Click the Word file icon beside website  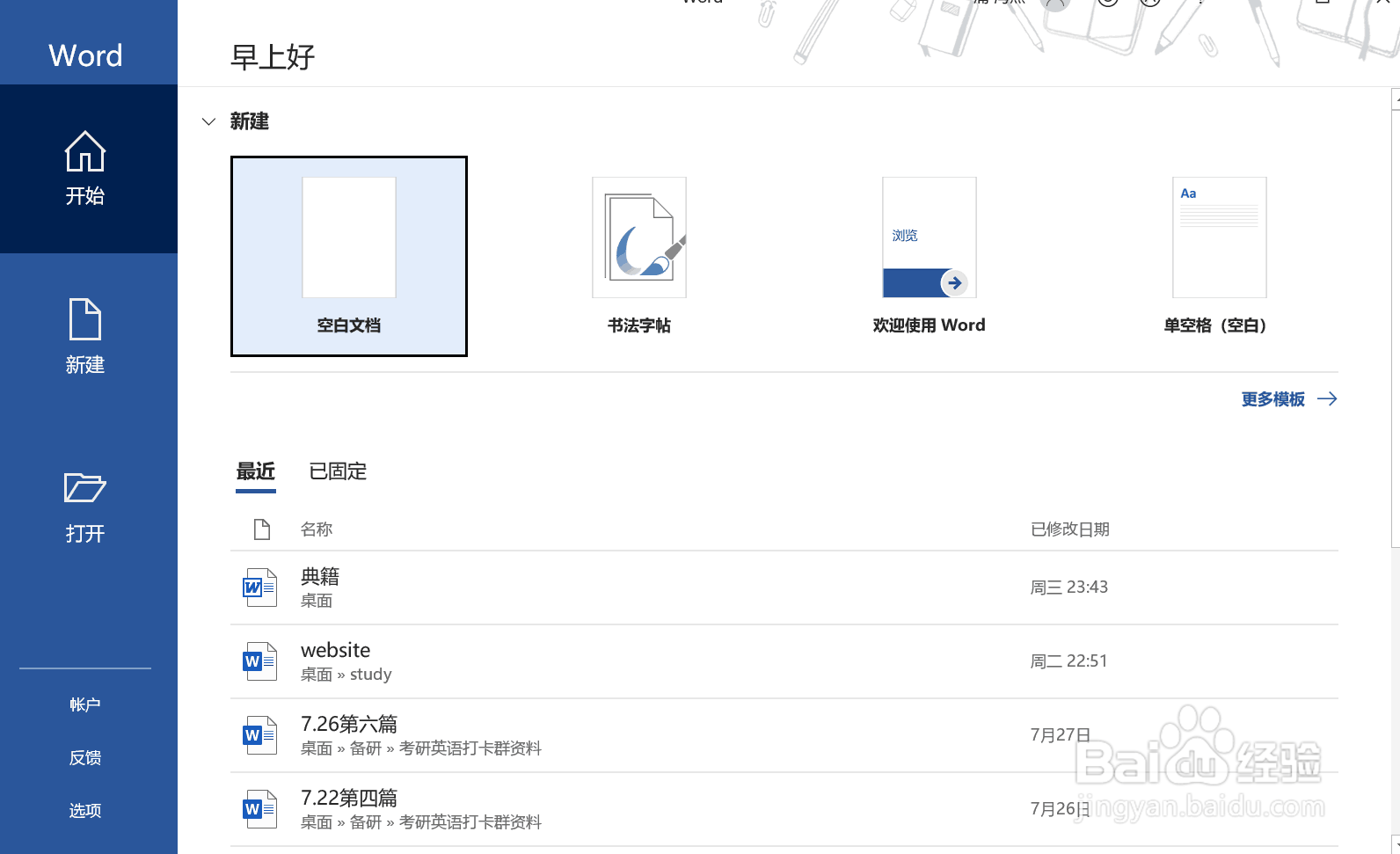pos(259,661)
